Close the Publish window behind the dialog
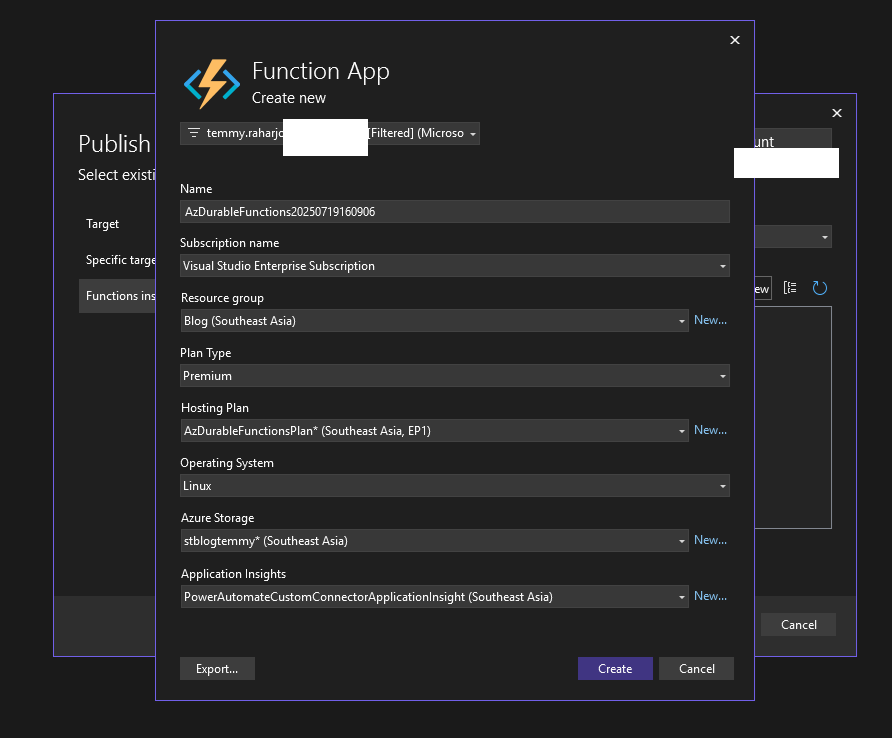This screenshot has width=892, height=738. point(836,113)
